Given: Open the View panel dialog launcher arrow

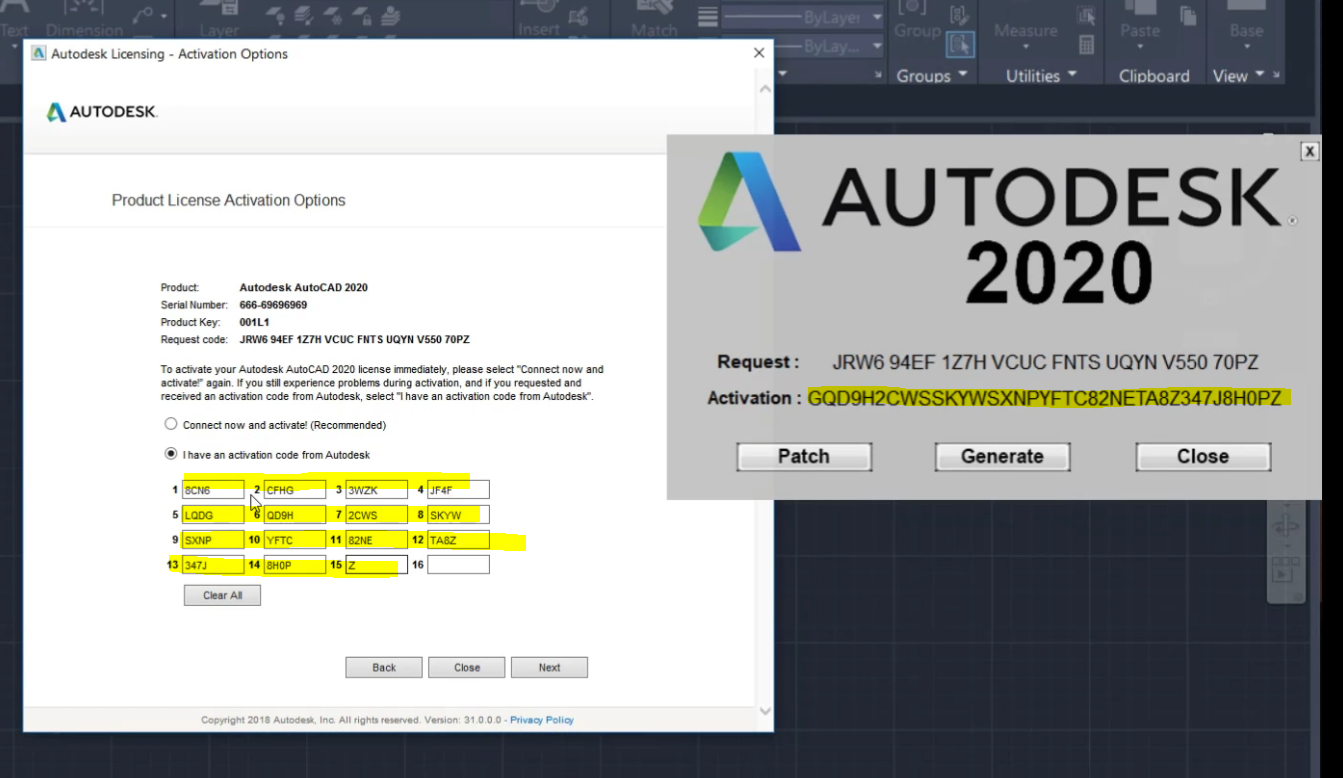Looking at the screenshot, I should coord(1277,76).
